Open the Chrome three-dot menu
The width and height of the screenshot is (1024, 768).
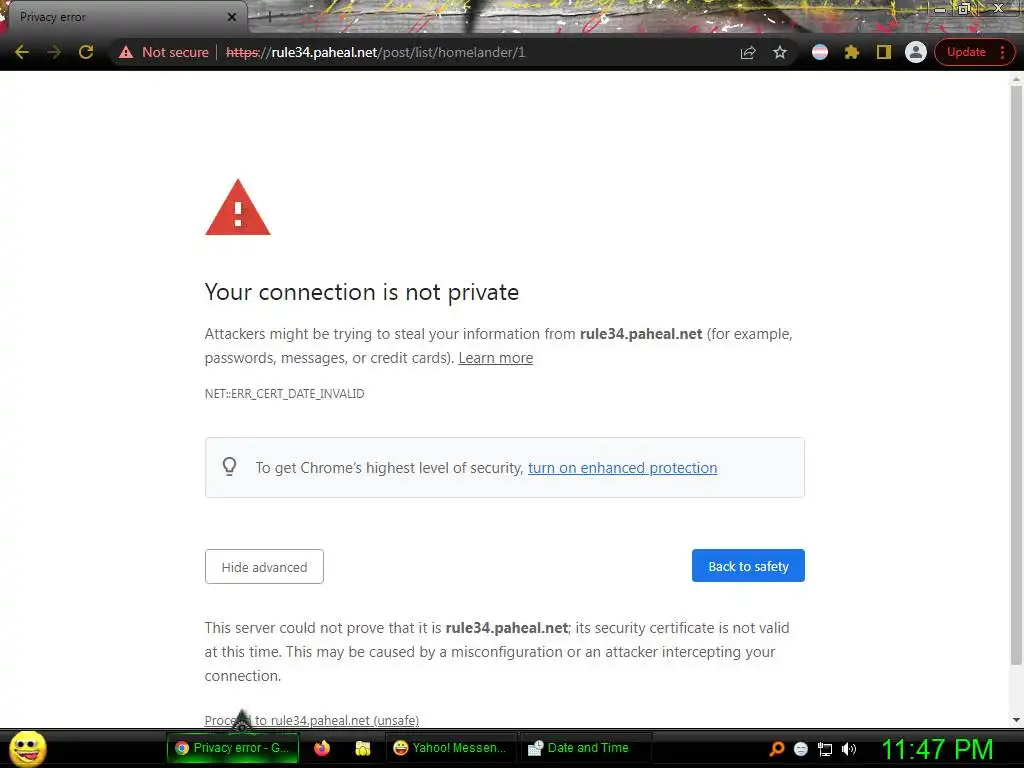[x=1002, y=52]
